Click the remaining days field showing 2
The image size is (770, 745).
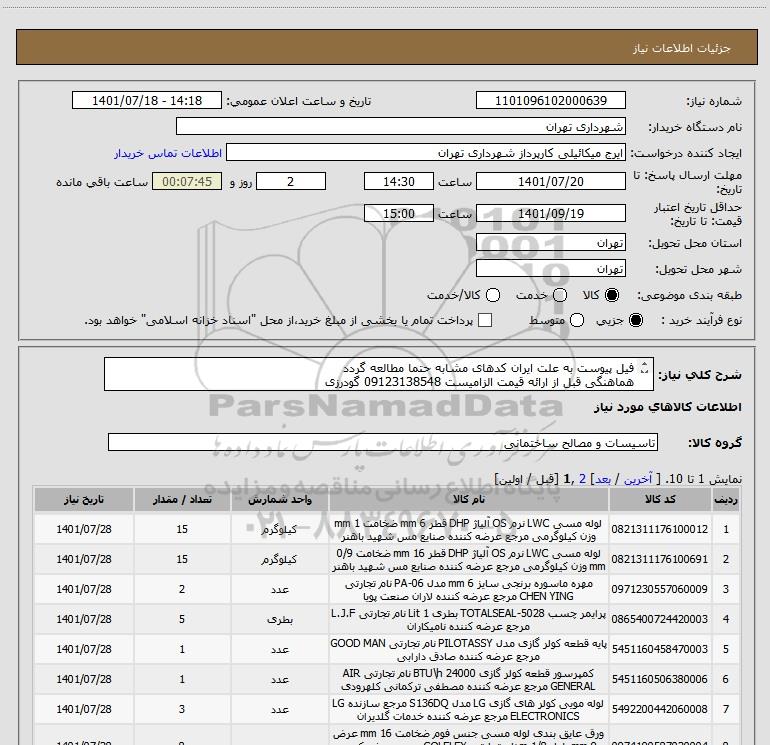click(x=291, y=181)
